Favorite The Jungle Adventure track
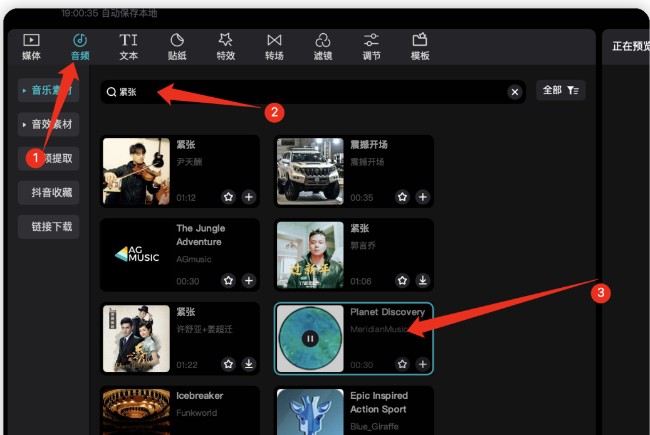 pos(228,281)
